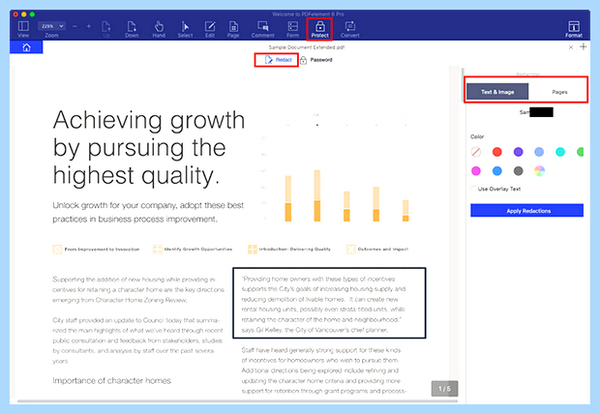Click Importance of character homes heading
Screen dimensions: 600x414
112,381
